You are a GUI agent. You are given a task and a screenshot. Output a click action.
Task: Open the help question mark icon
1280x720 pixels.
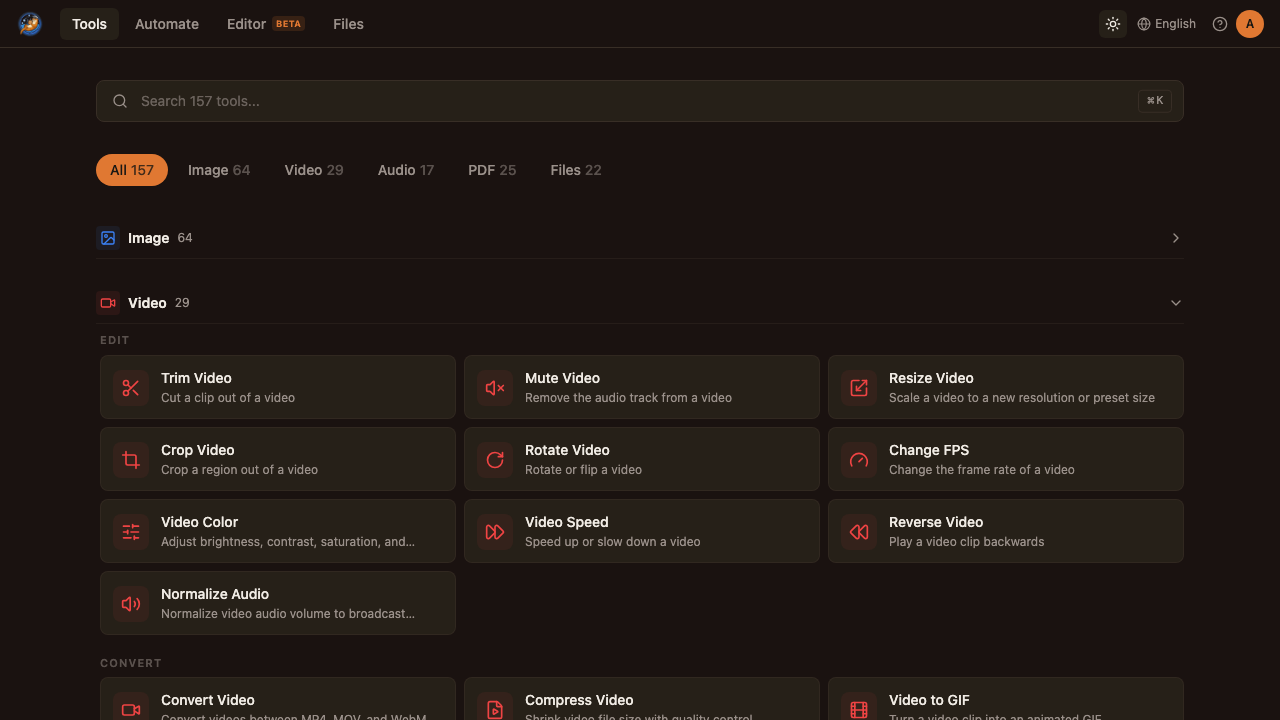tap(1220, 24)
